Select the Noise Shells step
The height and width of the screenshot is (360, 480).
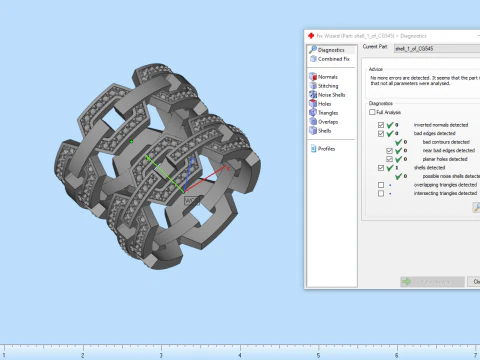[327, 95]
